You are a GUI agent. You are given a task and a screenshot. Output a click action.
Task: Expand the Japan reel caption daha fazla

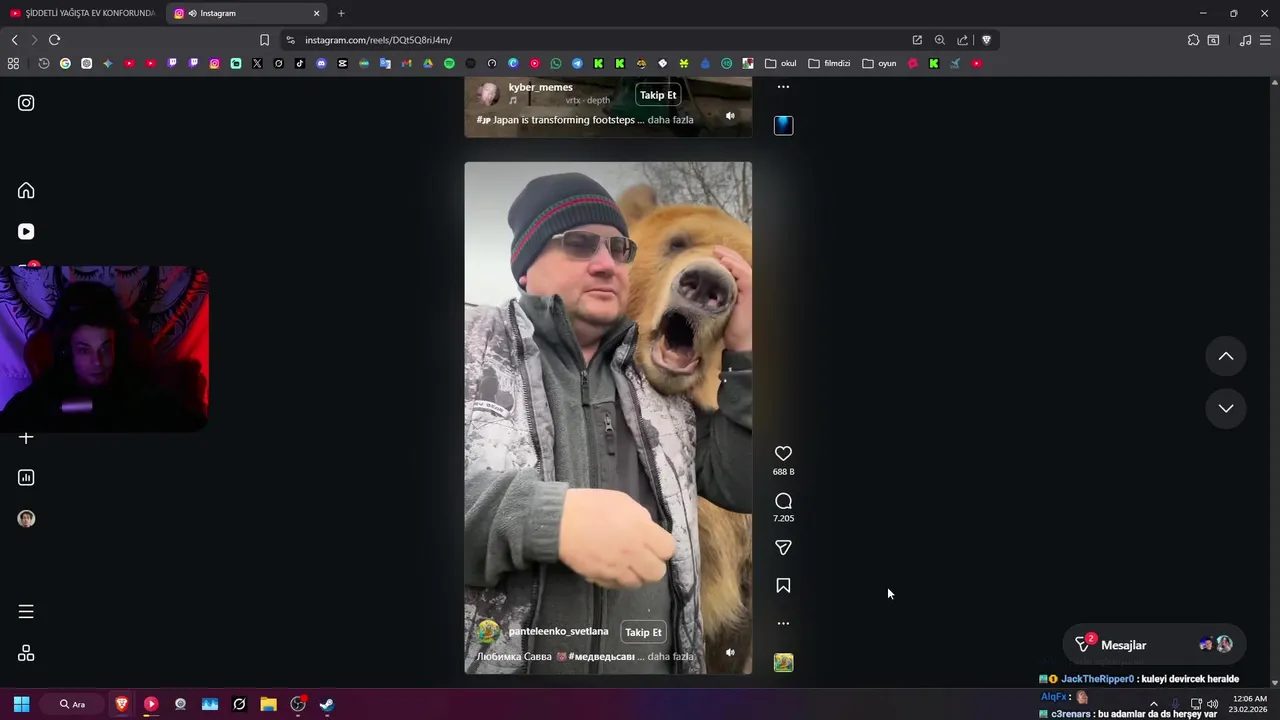coord(670,120)
